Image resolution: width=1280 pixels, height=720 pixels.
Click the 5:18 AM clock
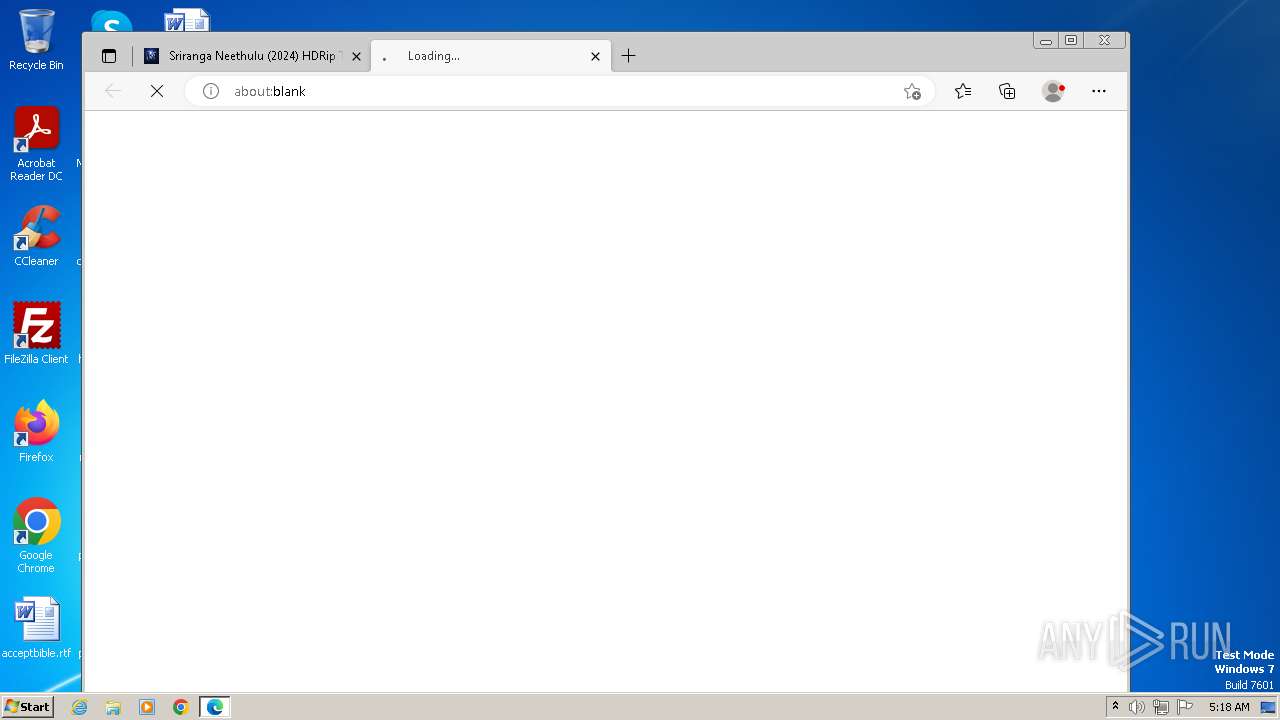(1229, 707)
